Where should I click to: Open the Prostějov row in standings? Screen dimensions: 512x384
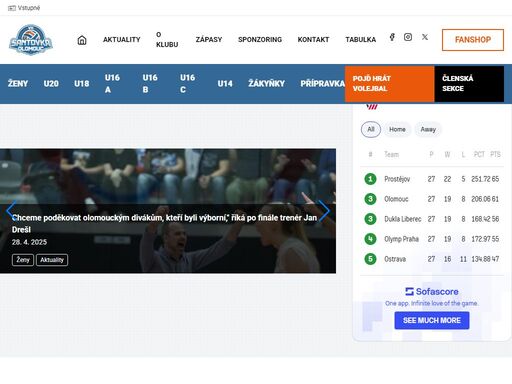pyautogui.click(x=432, y=179)
